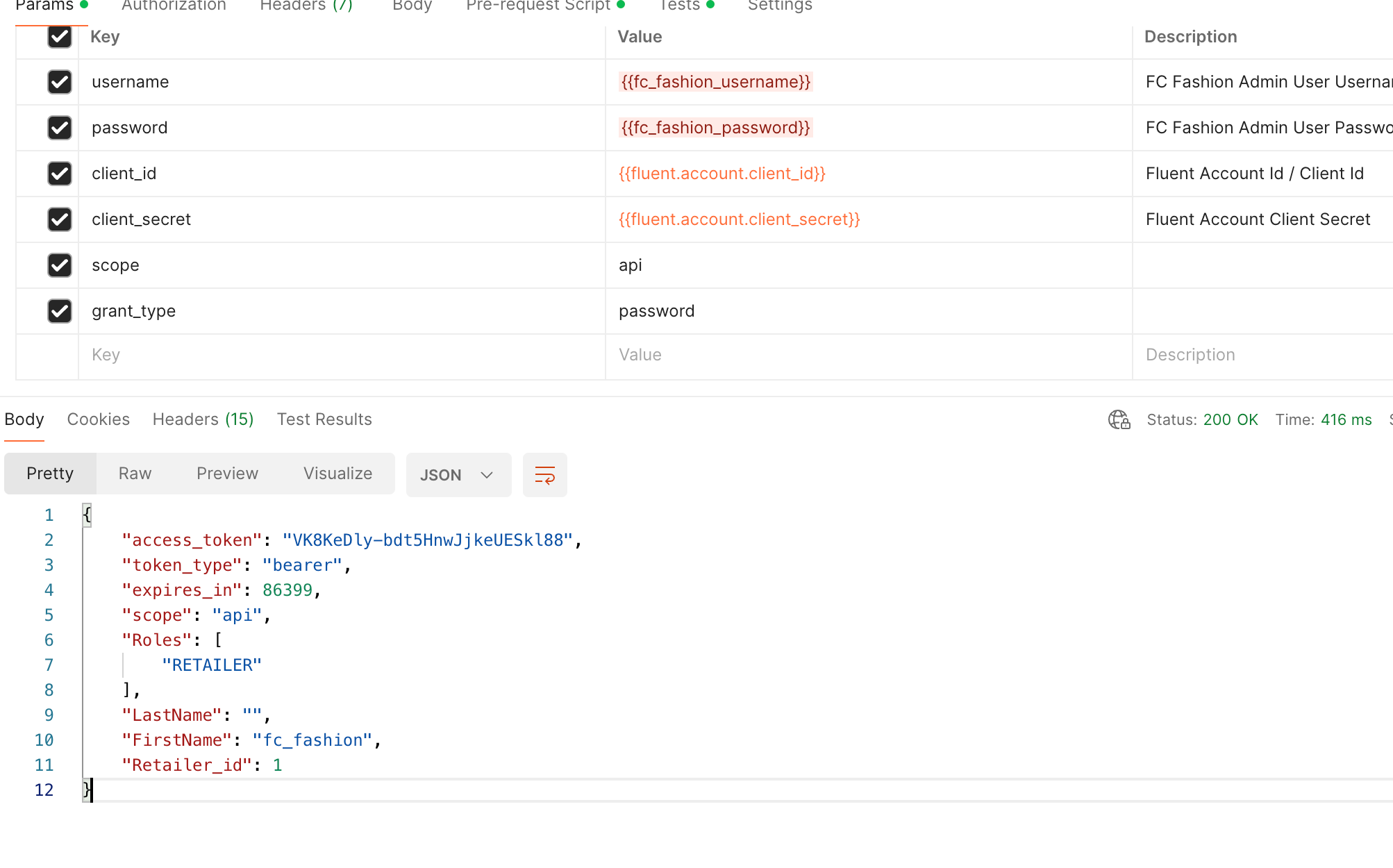The width and height of the screenshot is (1393, 868).
Task: Open response Headers (15) tab
Action: (203, 419)
